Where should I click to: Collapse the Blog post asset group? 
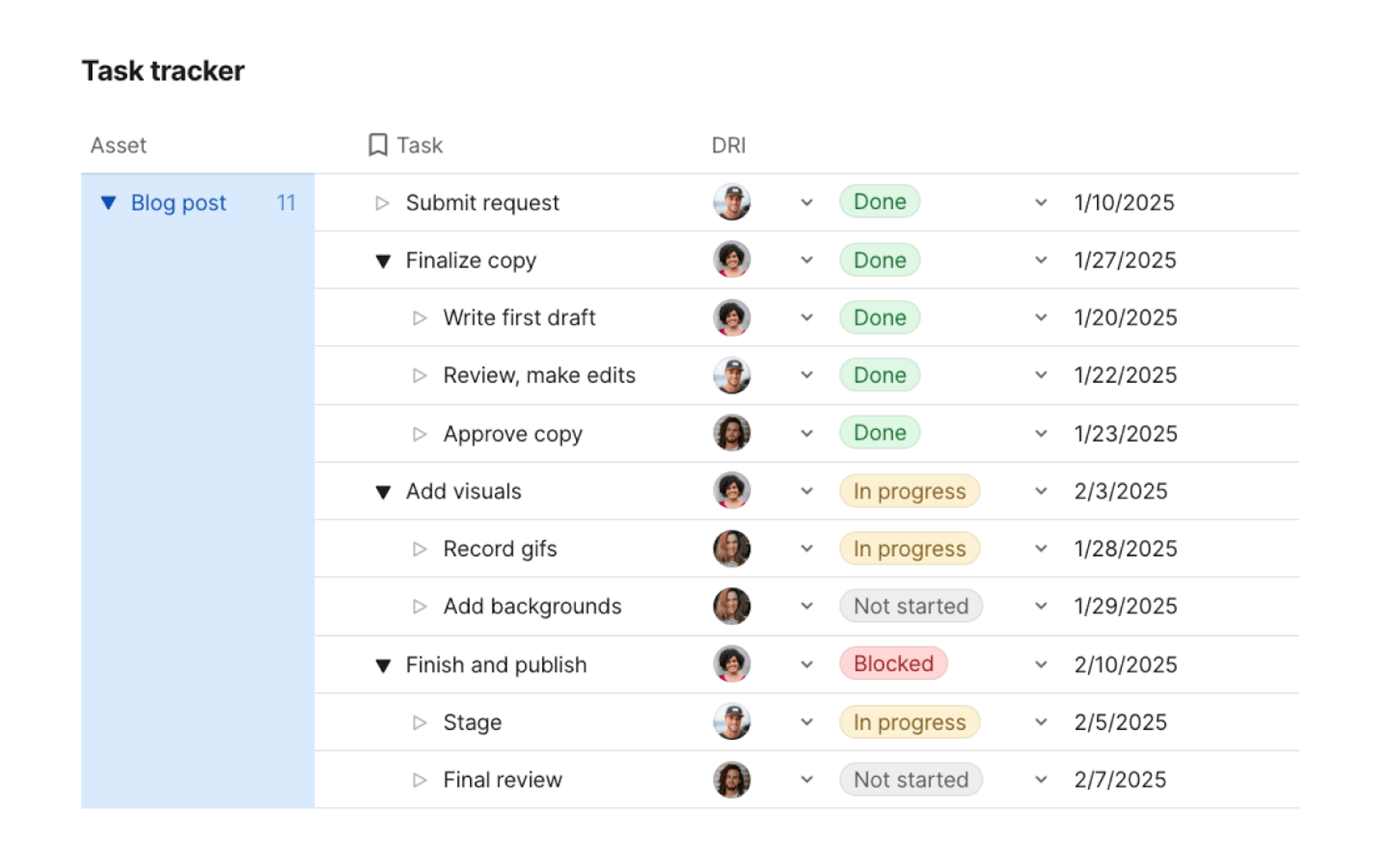(x=108, y=203)
